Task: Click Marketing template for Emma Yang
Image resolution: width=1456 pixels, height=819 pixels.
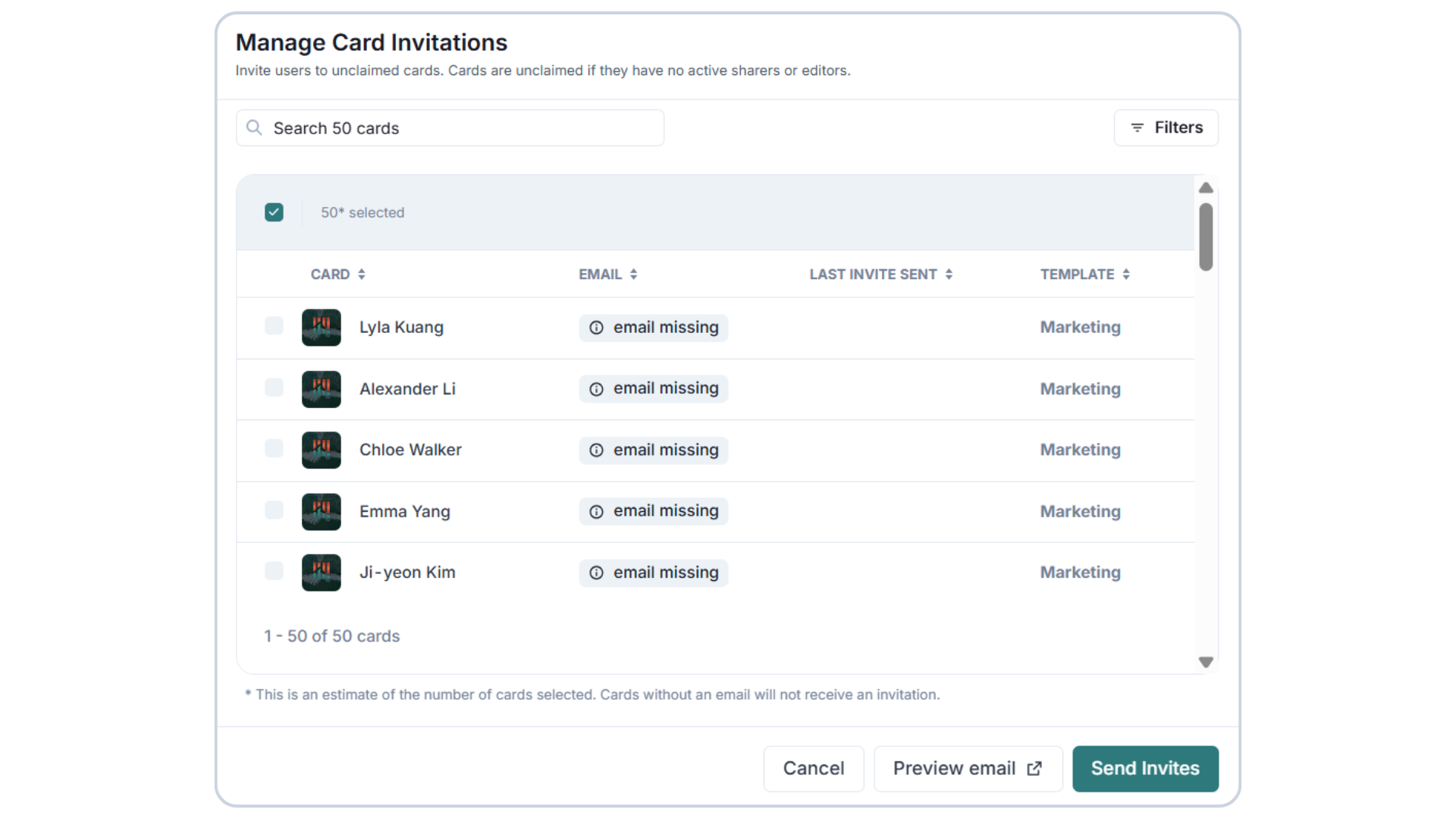Action: (1080, 512)
